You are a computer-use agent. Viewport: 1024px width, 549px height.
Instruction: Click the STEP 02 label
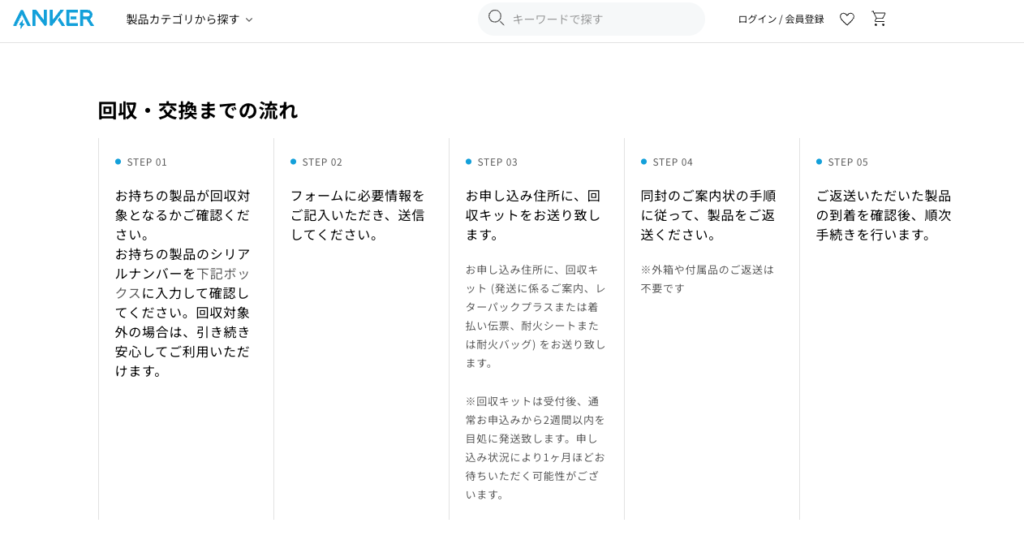(322, 162)
